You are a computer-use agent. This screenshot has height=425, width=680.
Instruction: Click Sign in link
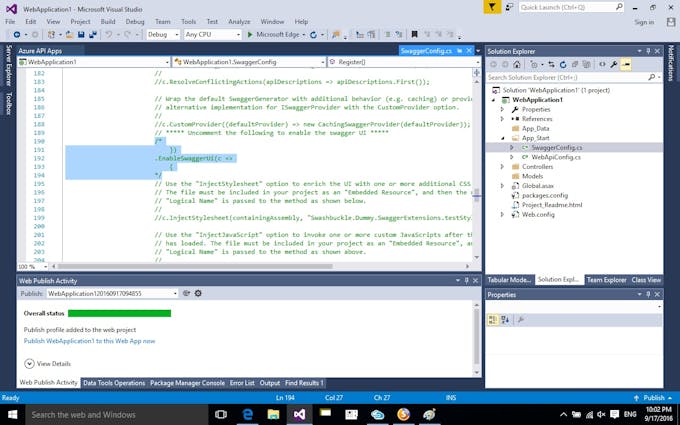(644, 22)
